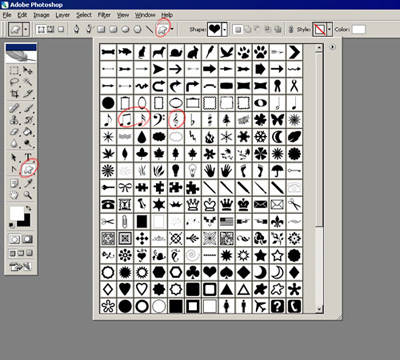This screenshot has height=360, width=400.
Task: Switch to Full Screen mode
Action: point(29,253)
